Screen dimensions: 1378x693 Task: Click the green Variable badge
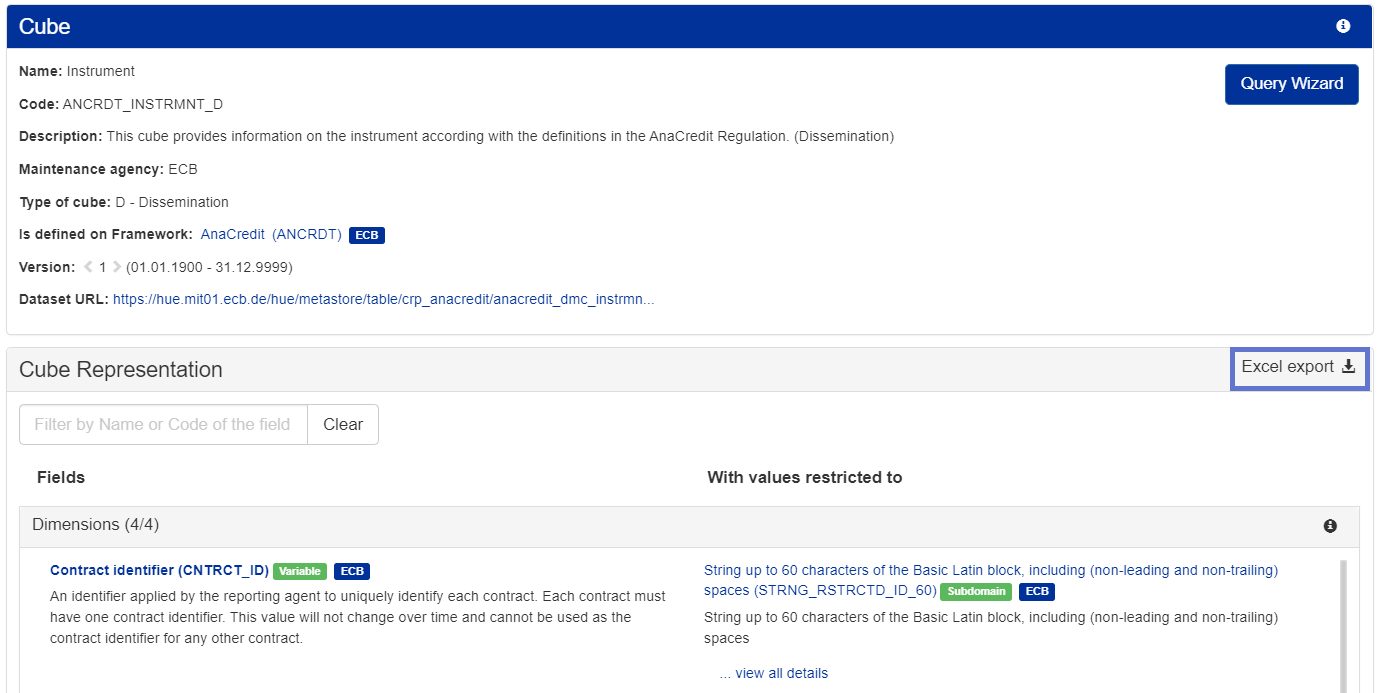[x=300, y=571]
